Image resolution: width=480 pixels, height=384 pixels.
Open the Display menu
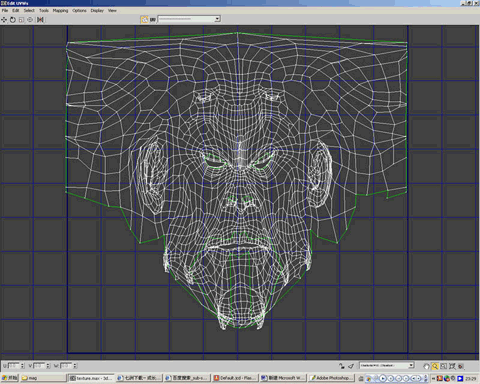tap(97, 11)
